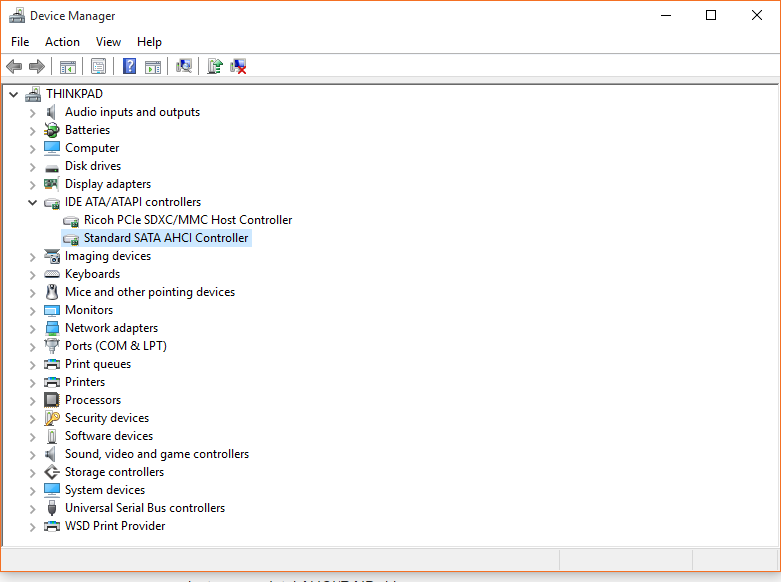Select Standard SATA AHCI Controller label
The height and width of the screenshot is (582, 781).
[166, 238]
